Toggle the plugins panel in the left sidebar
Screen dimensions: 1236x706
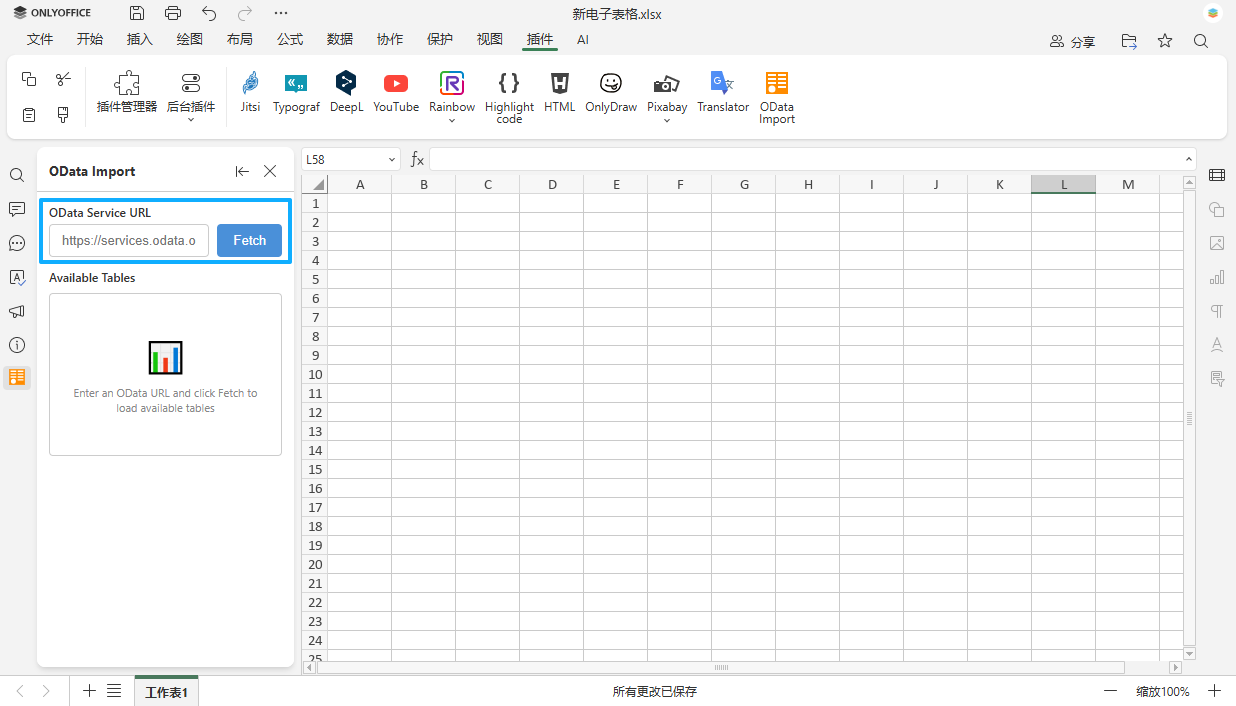17,378
